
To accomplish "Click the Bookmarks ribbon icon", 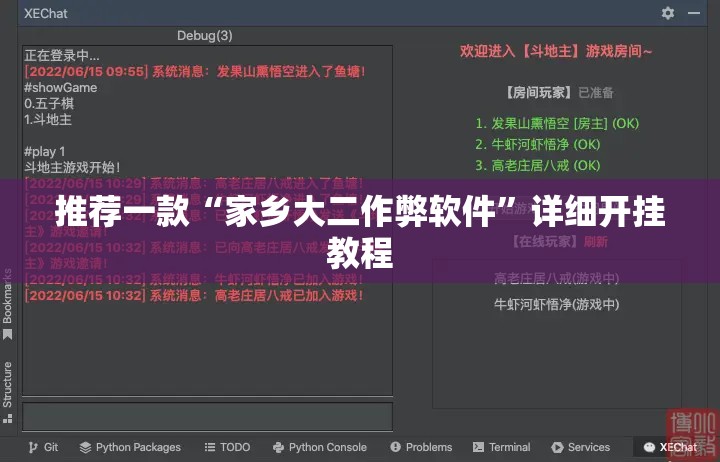I will tap(7, 334).
